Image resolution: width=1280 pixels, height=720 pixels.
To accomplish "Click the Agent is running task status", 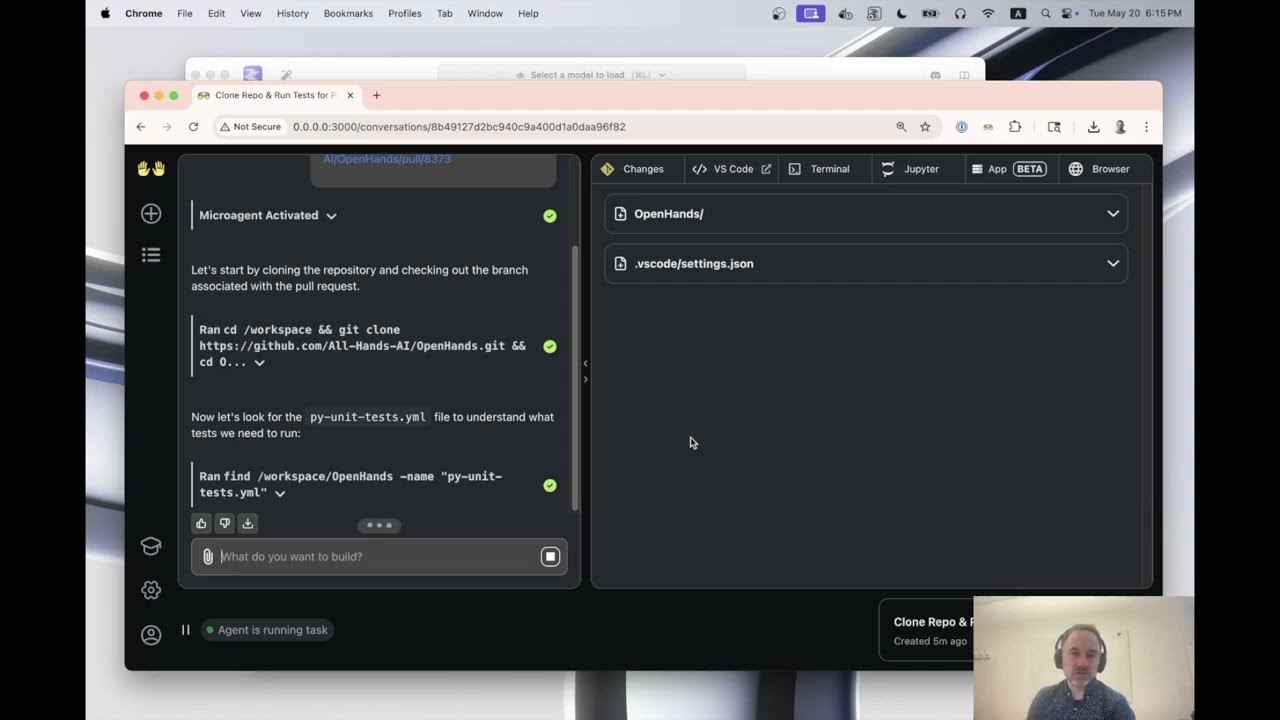I will point(266,630).
